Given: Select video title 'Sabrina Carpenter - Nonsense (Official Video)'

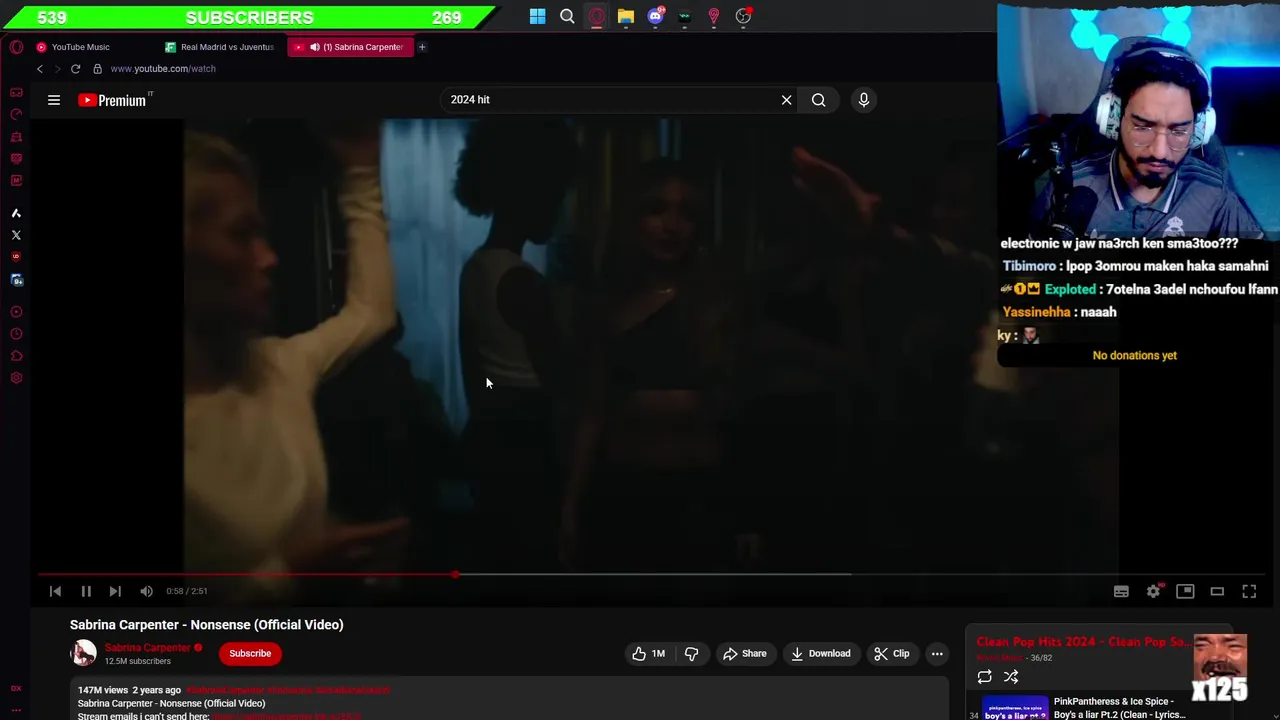Looking at the screenshot, I should coord(207,625).
